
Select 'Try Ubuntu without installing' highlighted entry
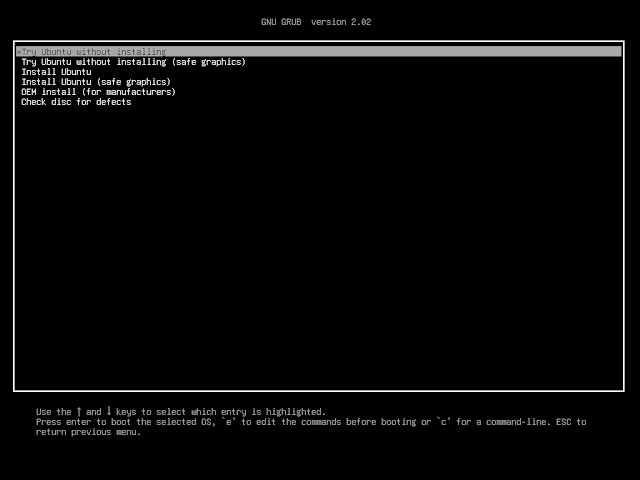(x=319, y=52)
